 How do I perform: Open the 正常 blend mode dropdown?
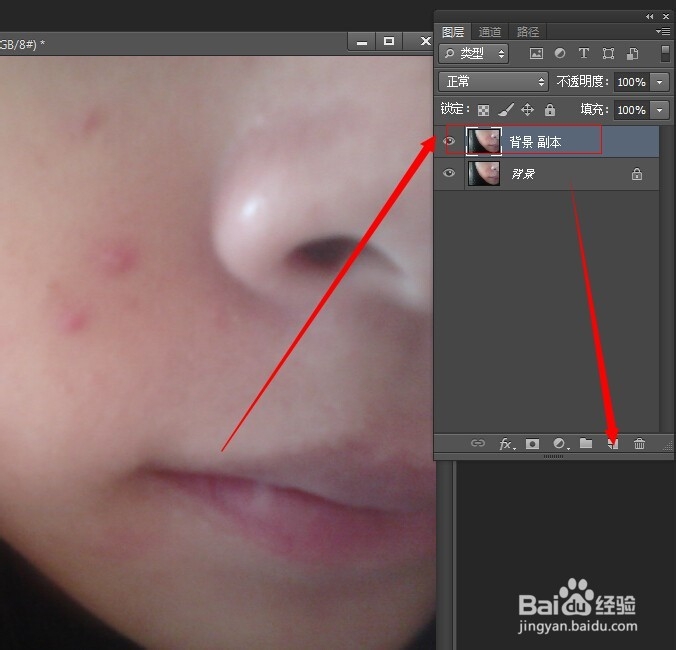(x=493, y=81)
